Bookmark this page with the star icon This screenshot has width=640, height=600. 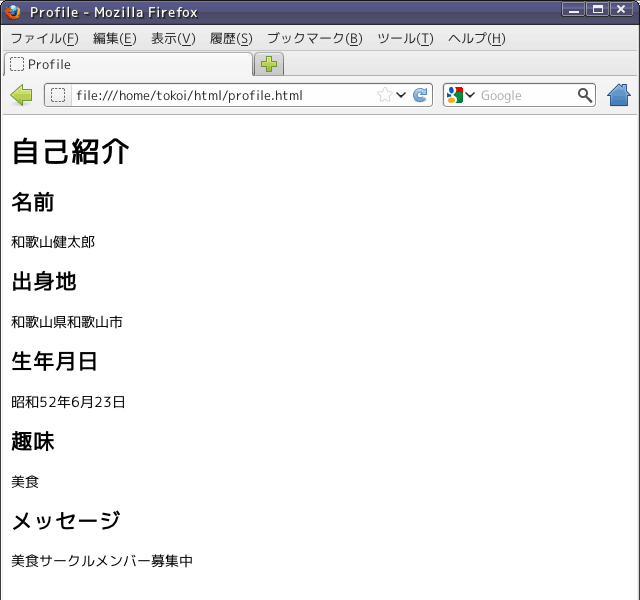384,95
